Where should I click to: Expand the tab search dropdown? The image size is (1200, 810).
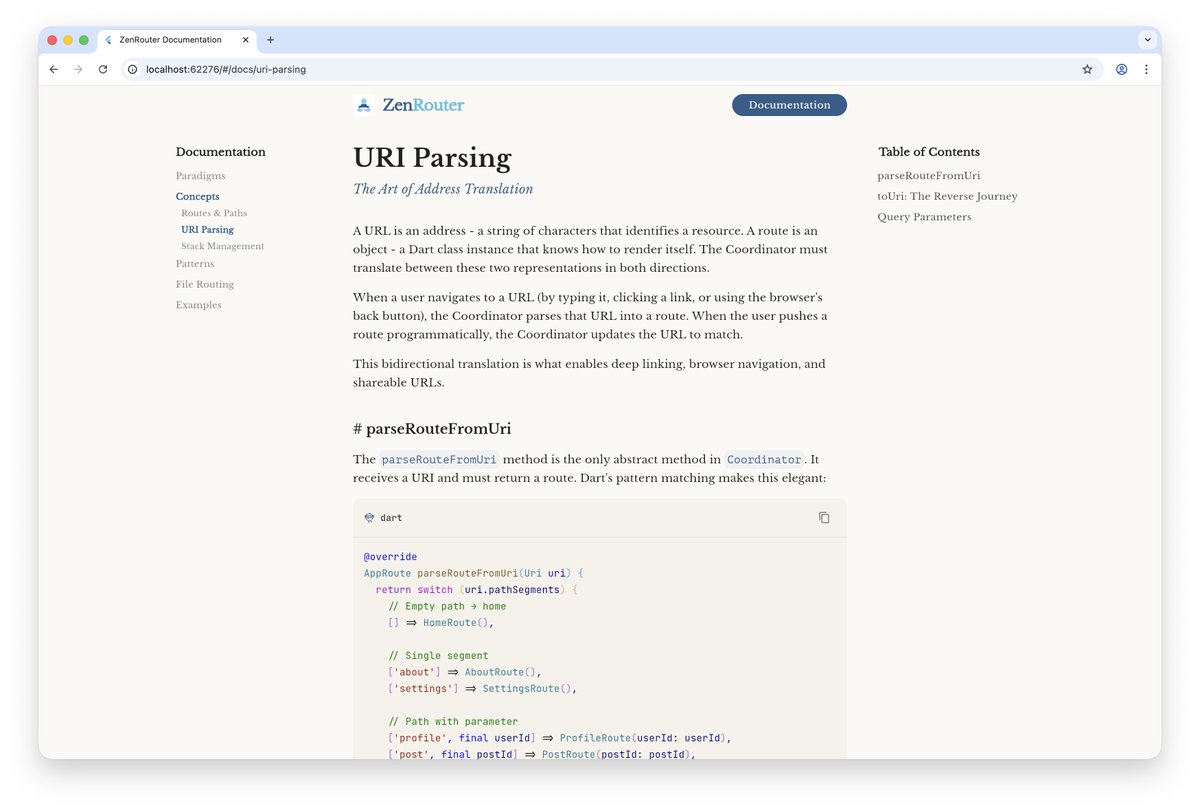tap(1148, 40)
